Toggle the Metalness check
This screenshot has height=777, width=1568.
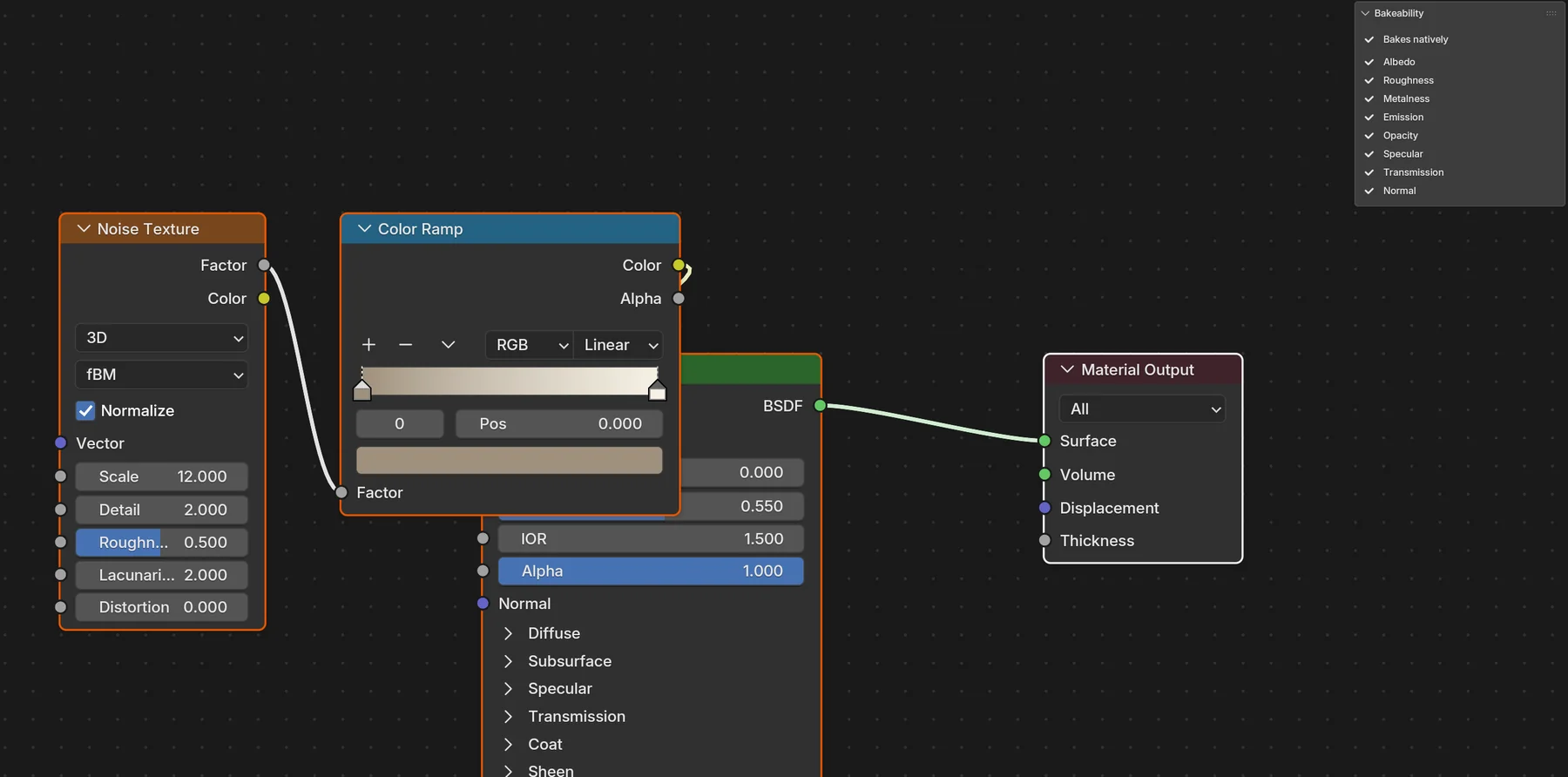pyautogui.click(x=1369, y=98)
